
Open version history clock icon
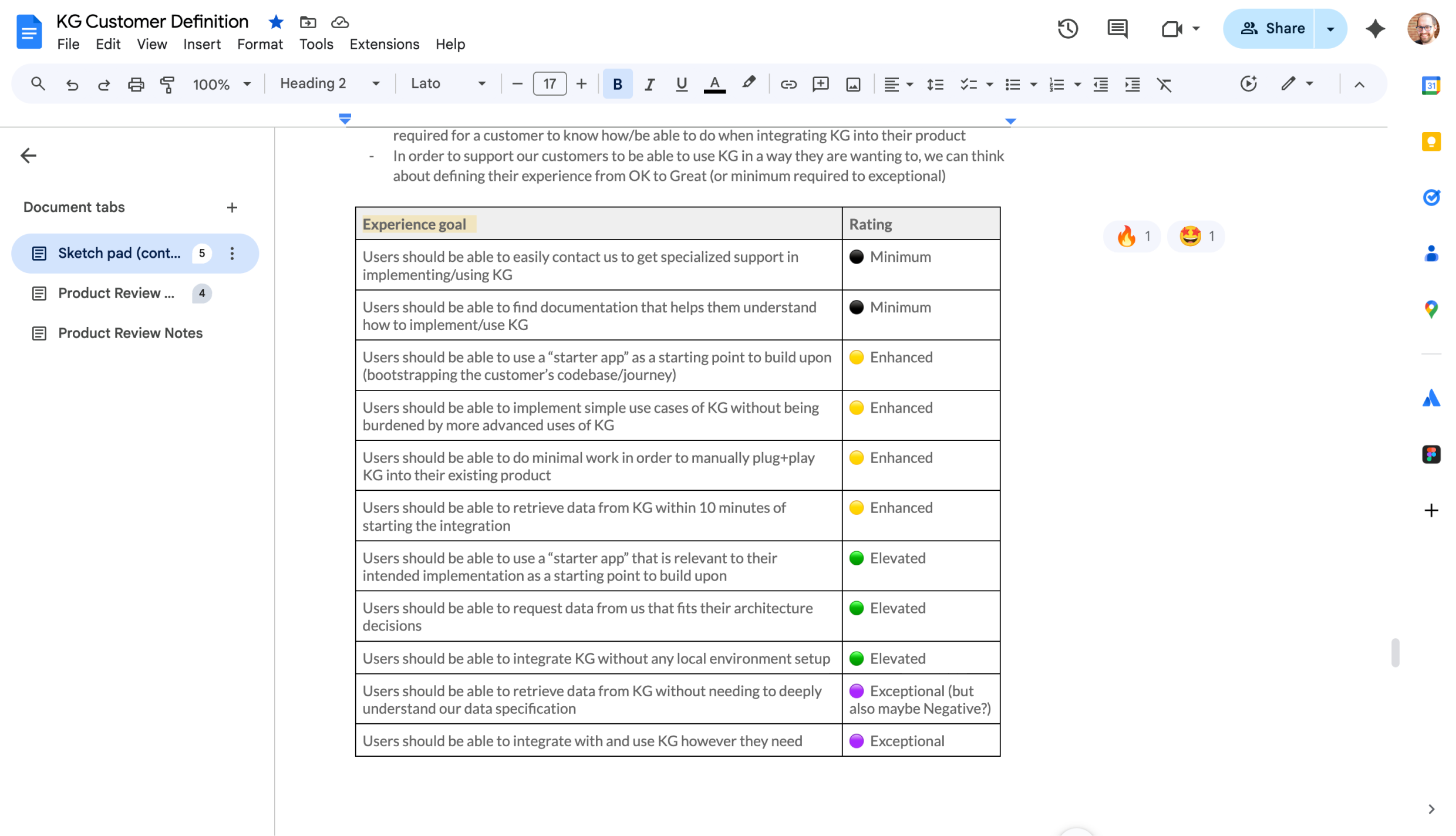coord(1067,28)
